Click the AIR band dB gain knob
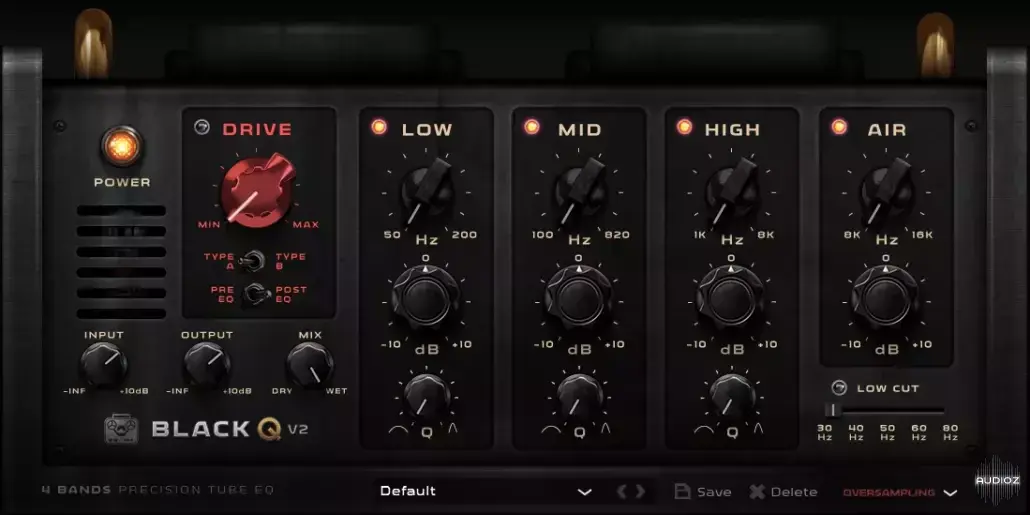Screen dimensions: 1030x515 (x=885, y=299)
